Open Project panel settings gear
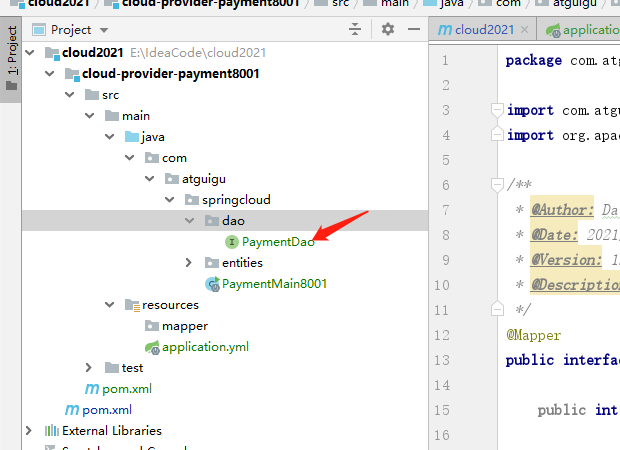620x450 pixels. click(x=388, y=29)
